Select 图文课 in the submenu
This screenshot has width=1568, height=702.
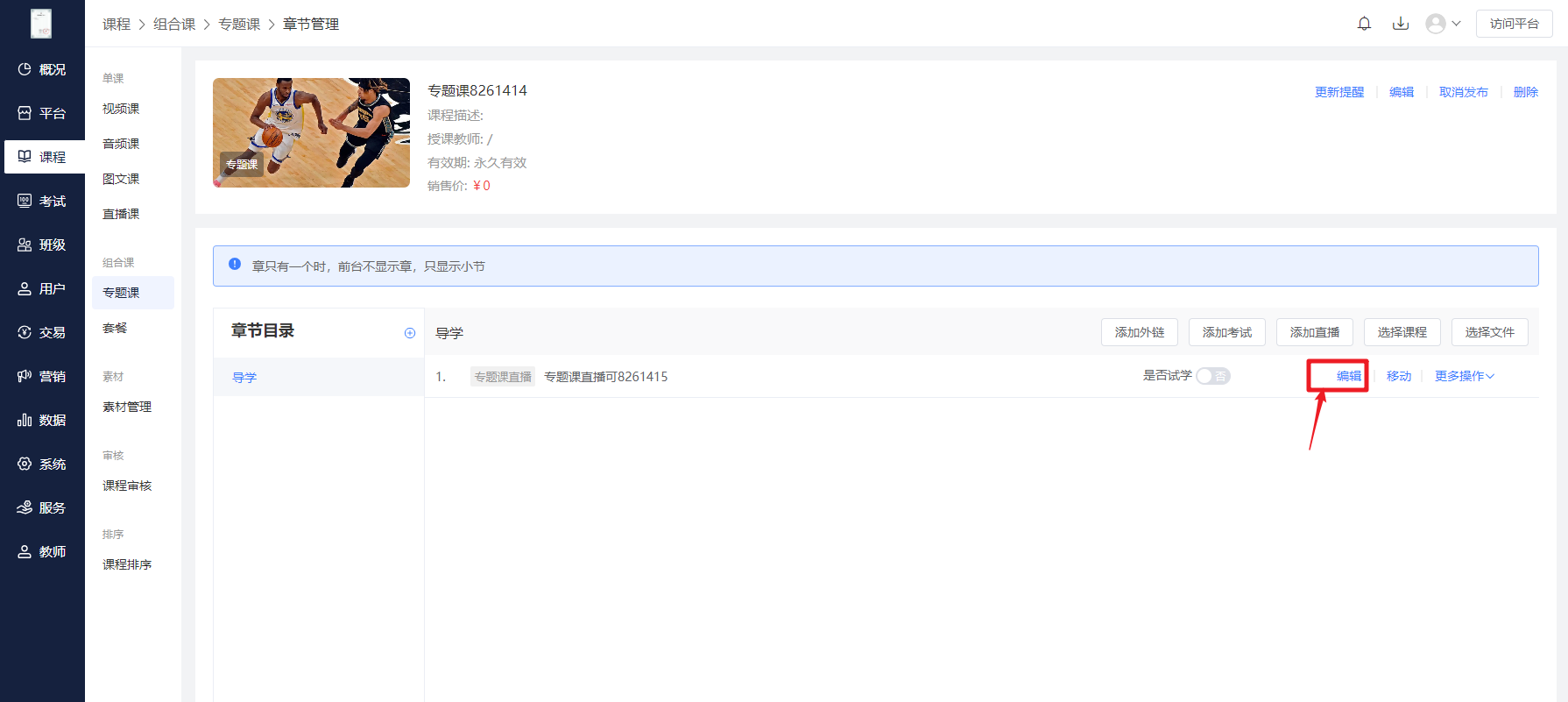point(121,179)
